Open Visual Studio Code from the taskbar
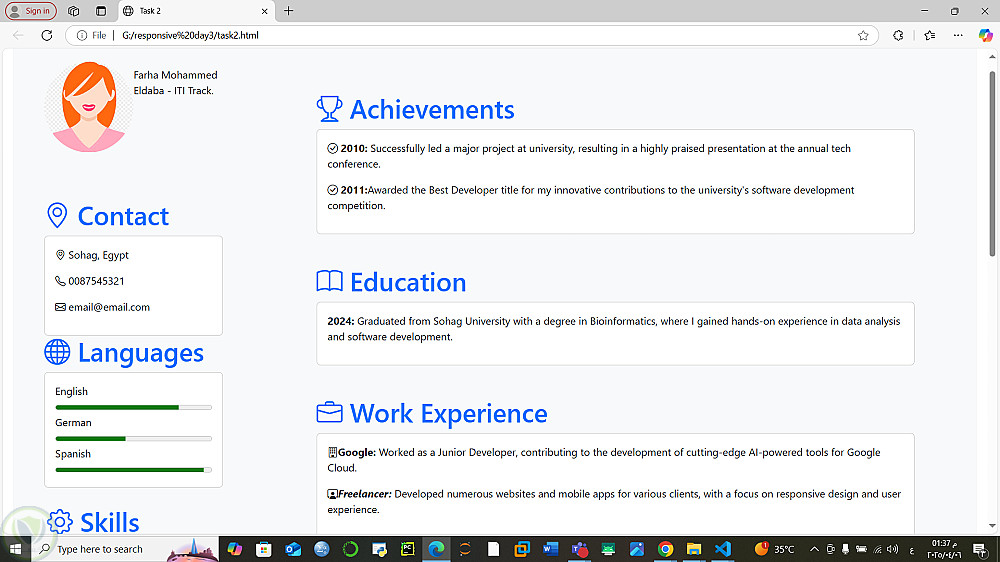Image resolution: width=1000 pixels, height=562 pixels. (x=723, y=549)
